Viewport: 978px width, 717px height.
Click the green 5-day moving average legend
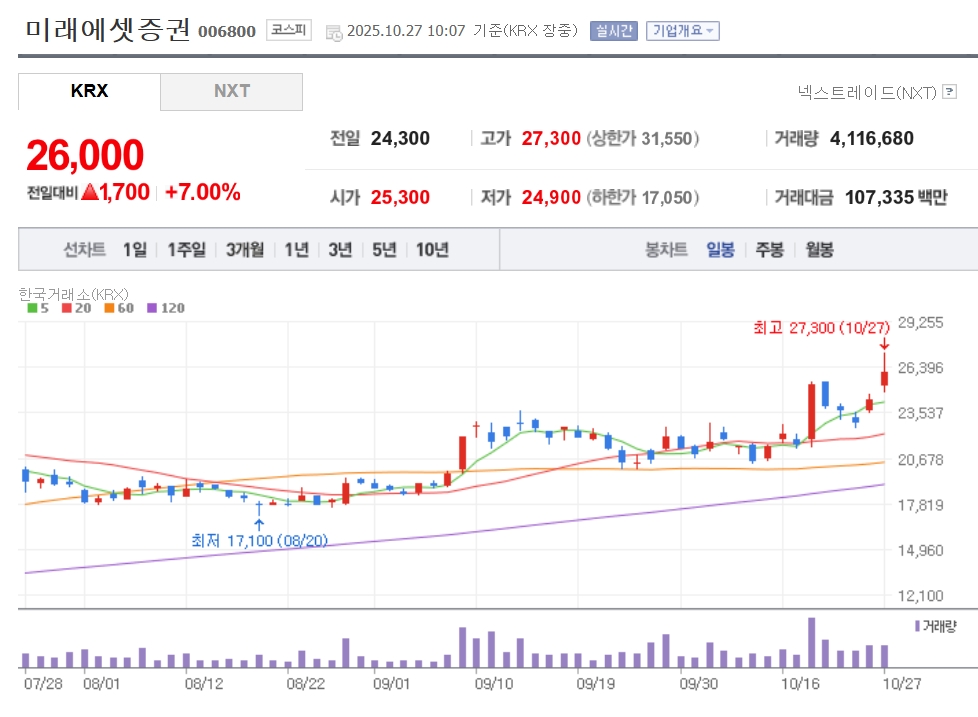pos(38,308)
